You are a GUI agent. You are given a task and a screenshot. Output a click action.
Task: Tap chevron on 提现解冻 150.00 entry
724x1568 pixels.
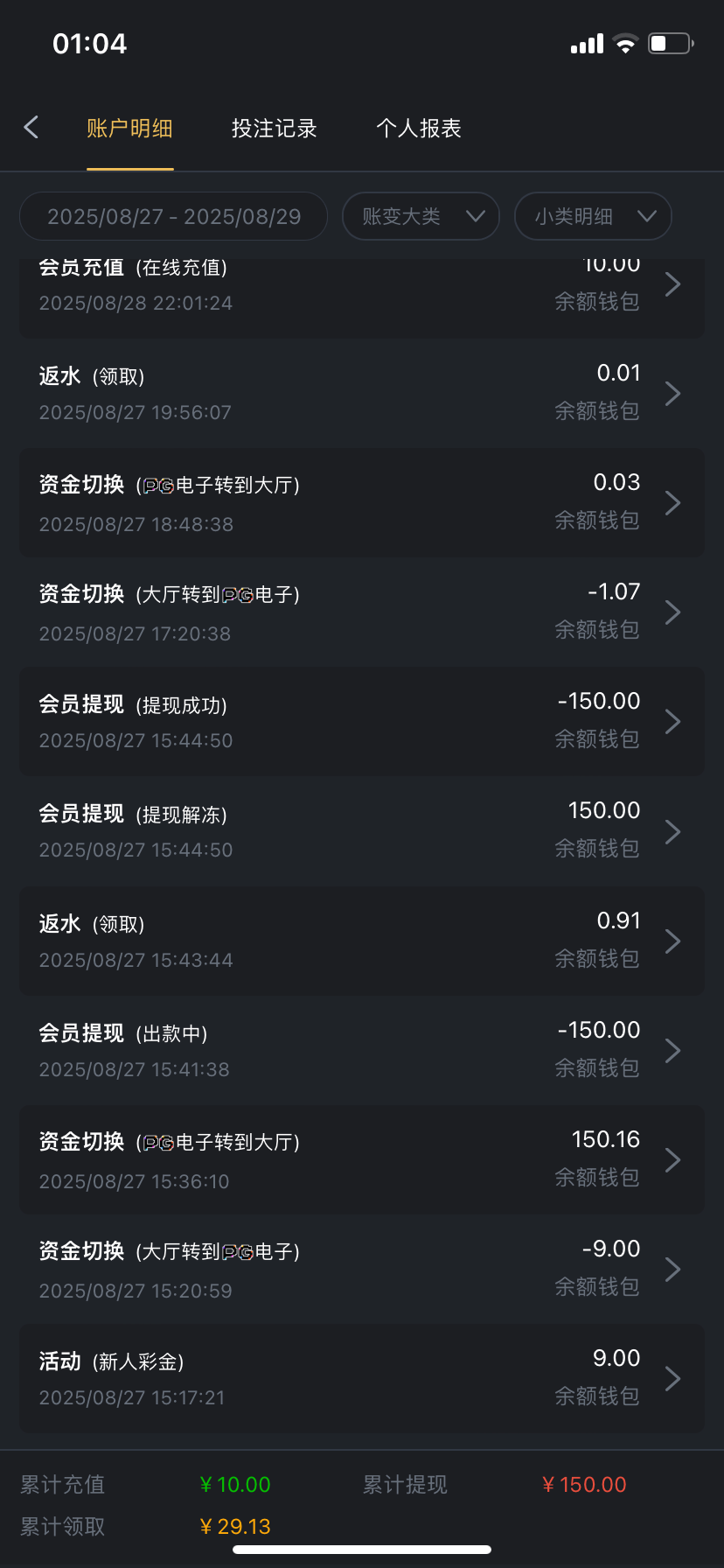point(672,831)
